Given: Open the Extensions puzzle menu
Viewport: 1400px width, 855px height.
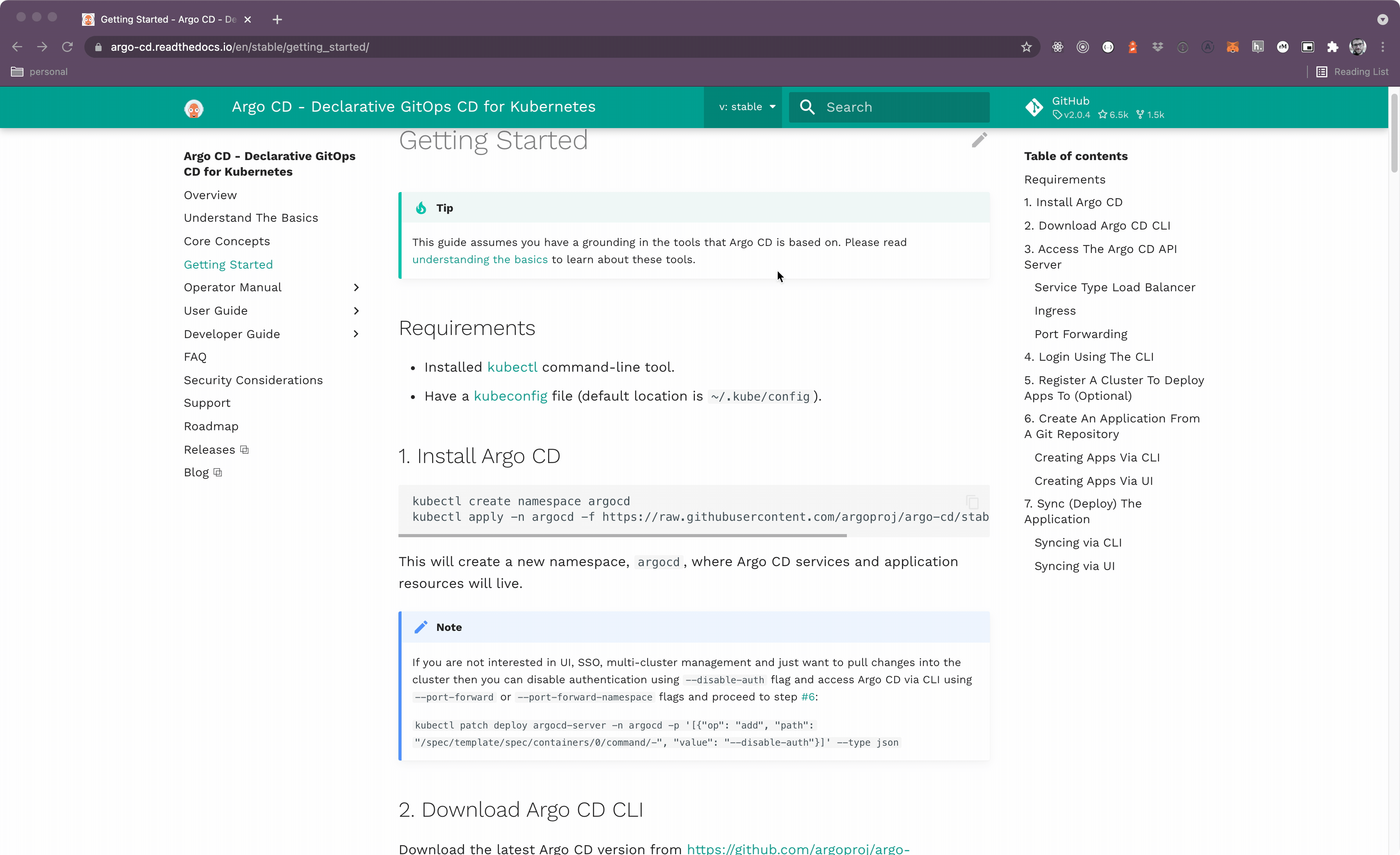Looking at the screenshot, I should (x=1332, y=47).
